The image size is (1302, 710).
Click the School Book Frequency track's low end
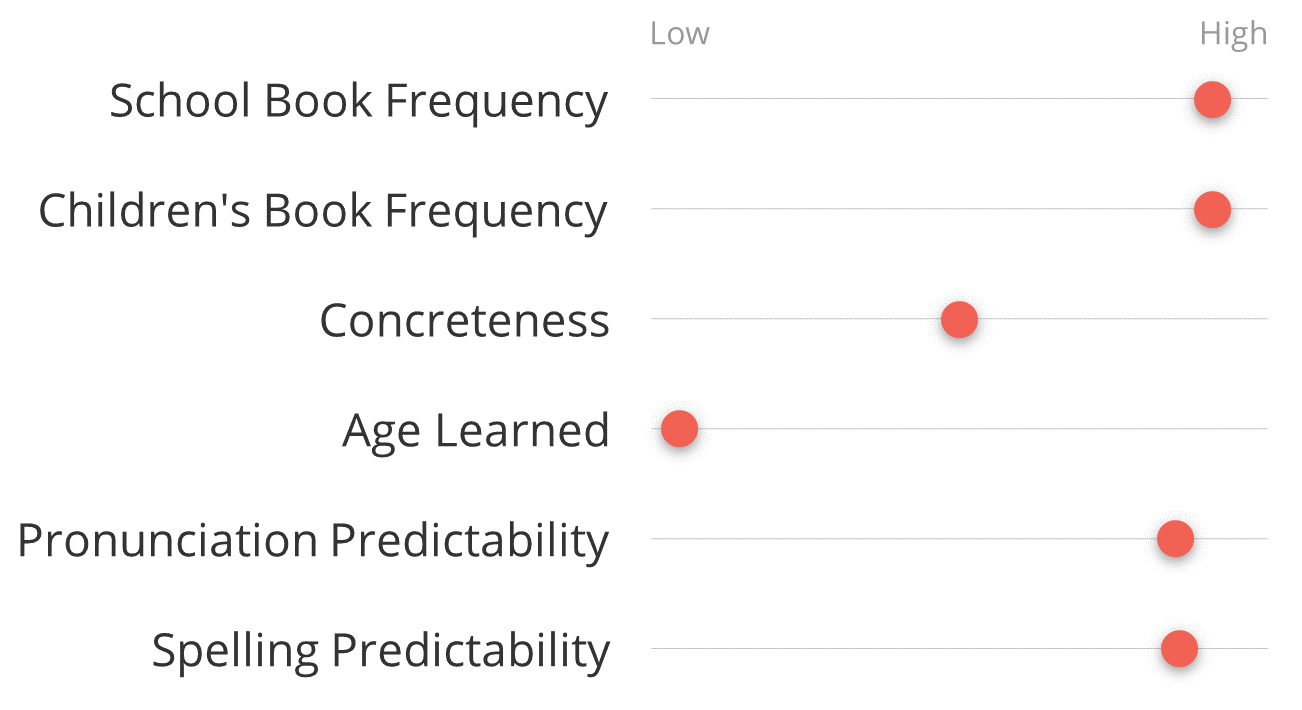(656, 99)
